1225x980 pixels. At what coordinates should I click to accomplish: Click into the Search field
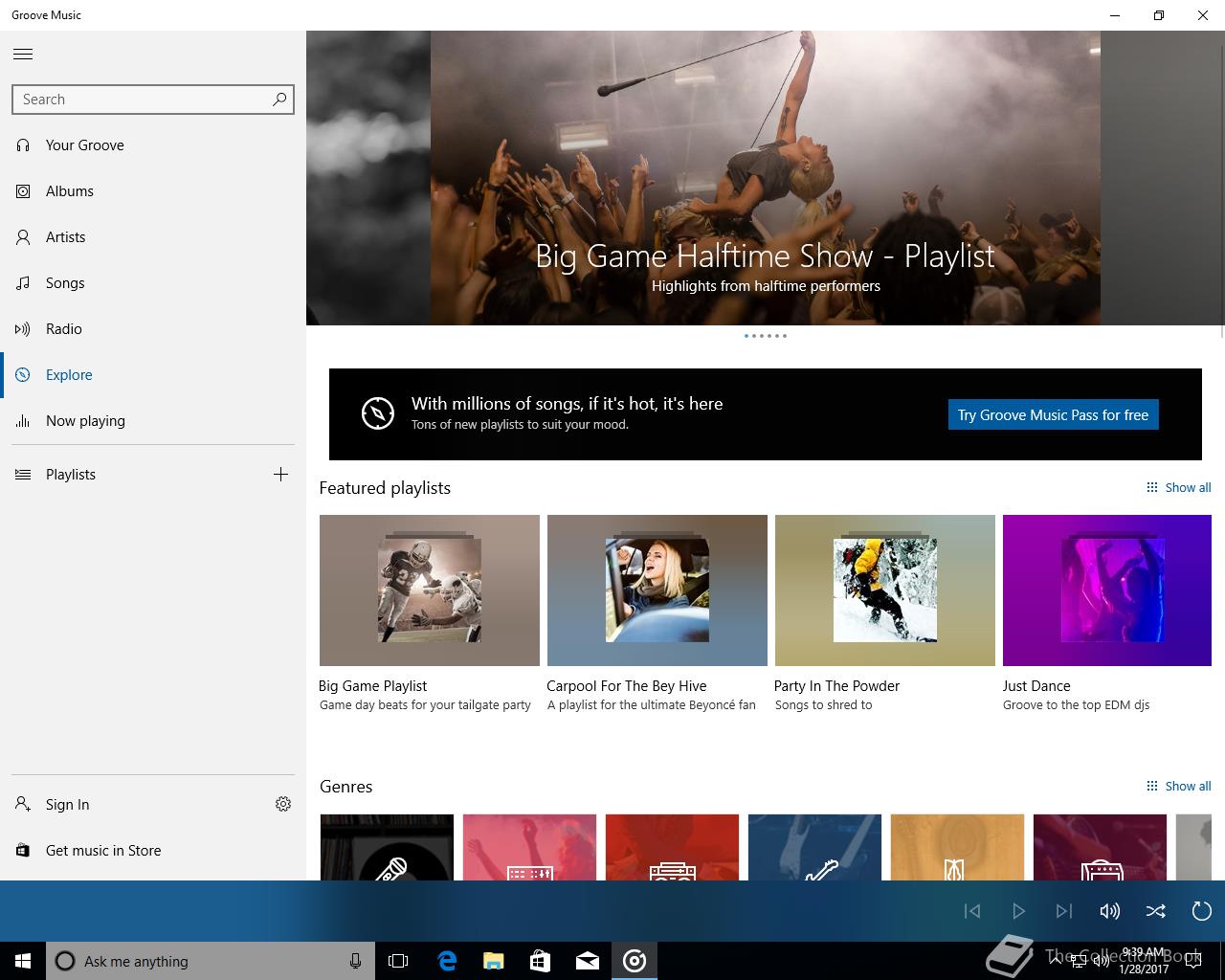point(153,100)
